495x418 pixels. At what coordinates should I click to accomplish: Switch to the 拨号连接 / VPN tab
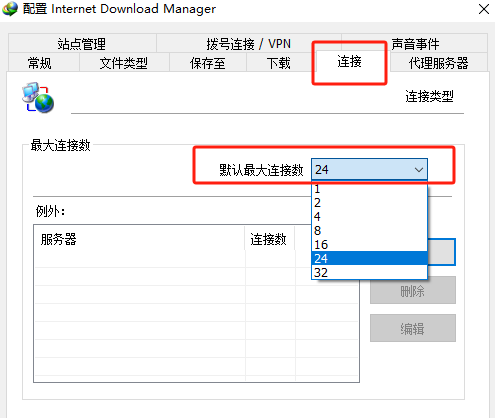click(x=248, y=44)
